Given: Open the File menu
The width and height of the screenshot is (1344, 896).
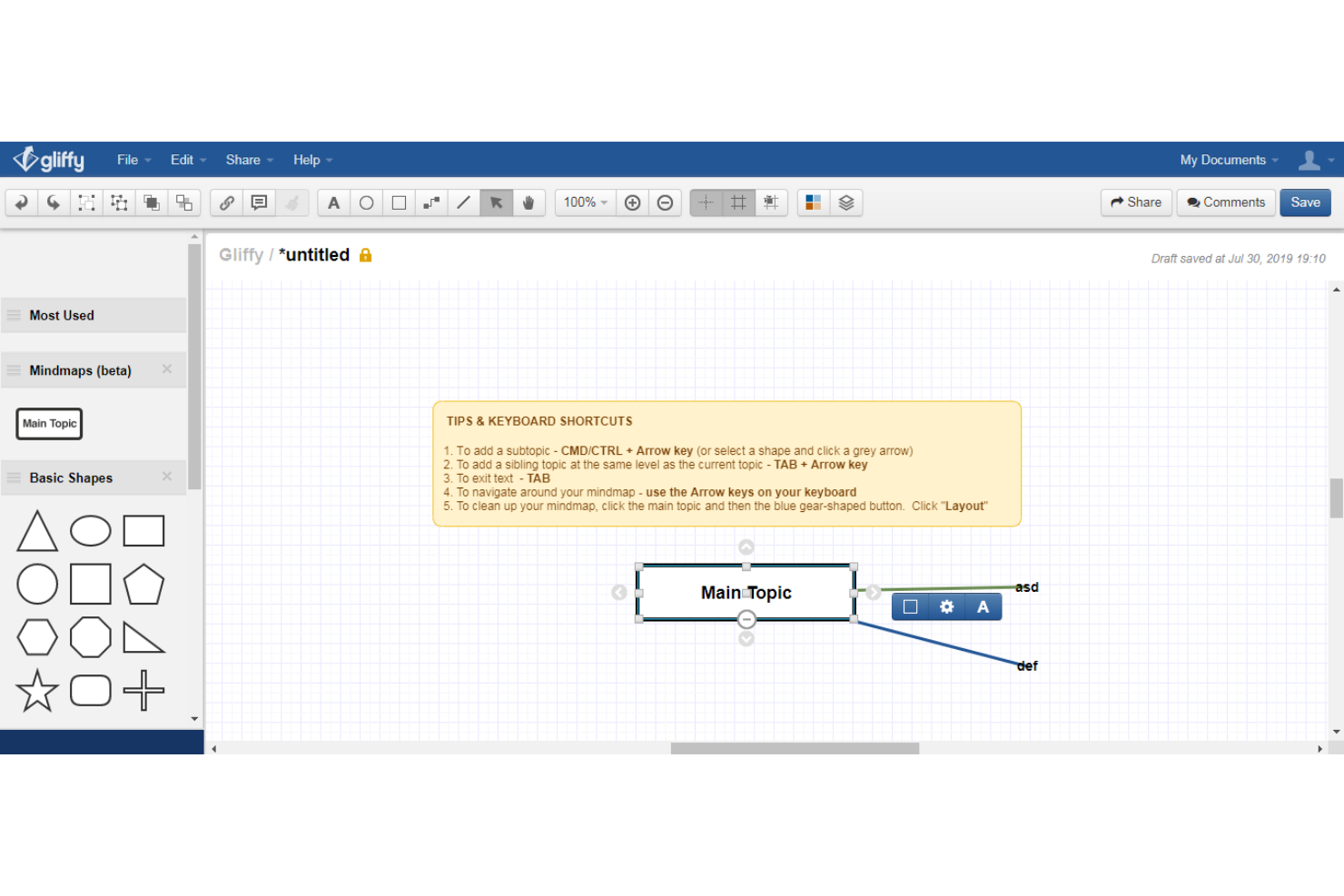Looking at the screenshot, I should [133, 160].
